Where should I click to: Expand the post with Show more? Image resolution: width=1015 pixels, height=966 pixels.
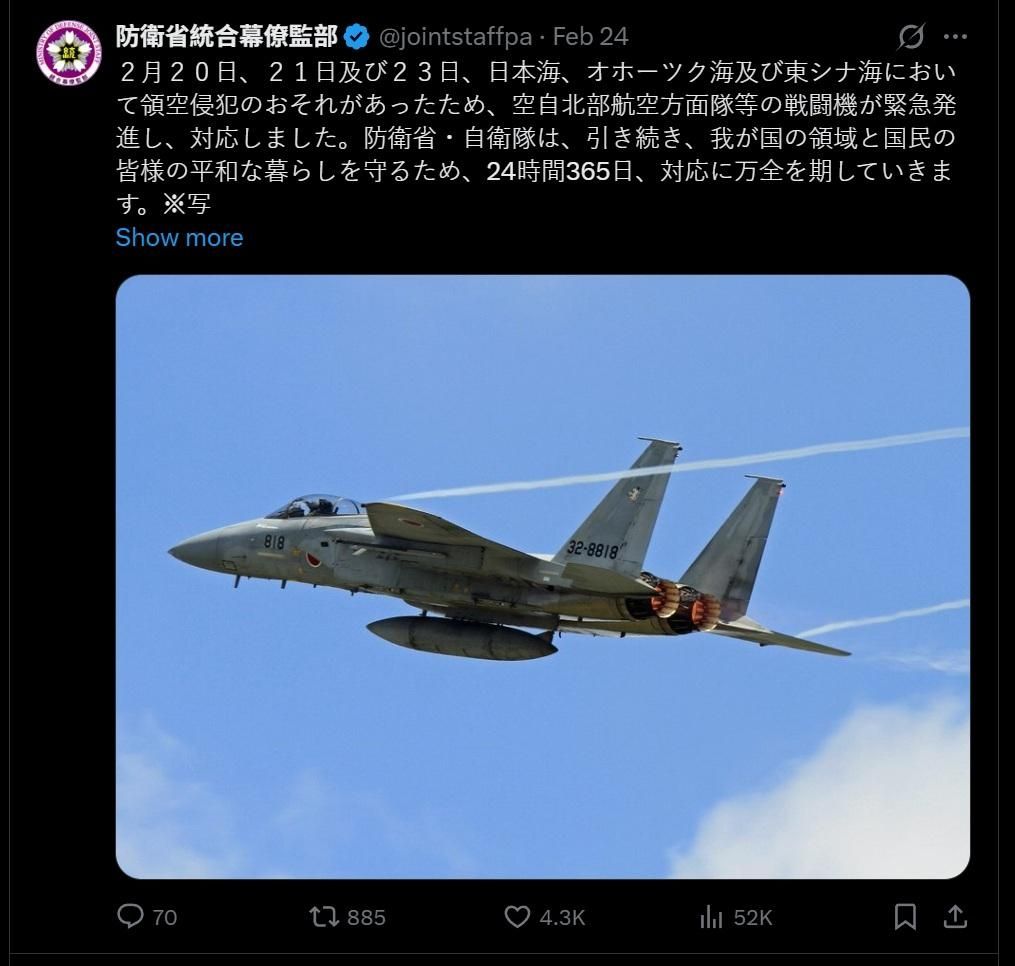click(x=179, y=238)
